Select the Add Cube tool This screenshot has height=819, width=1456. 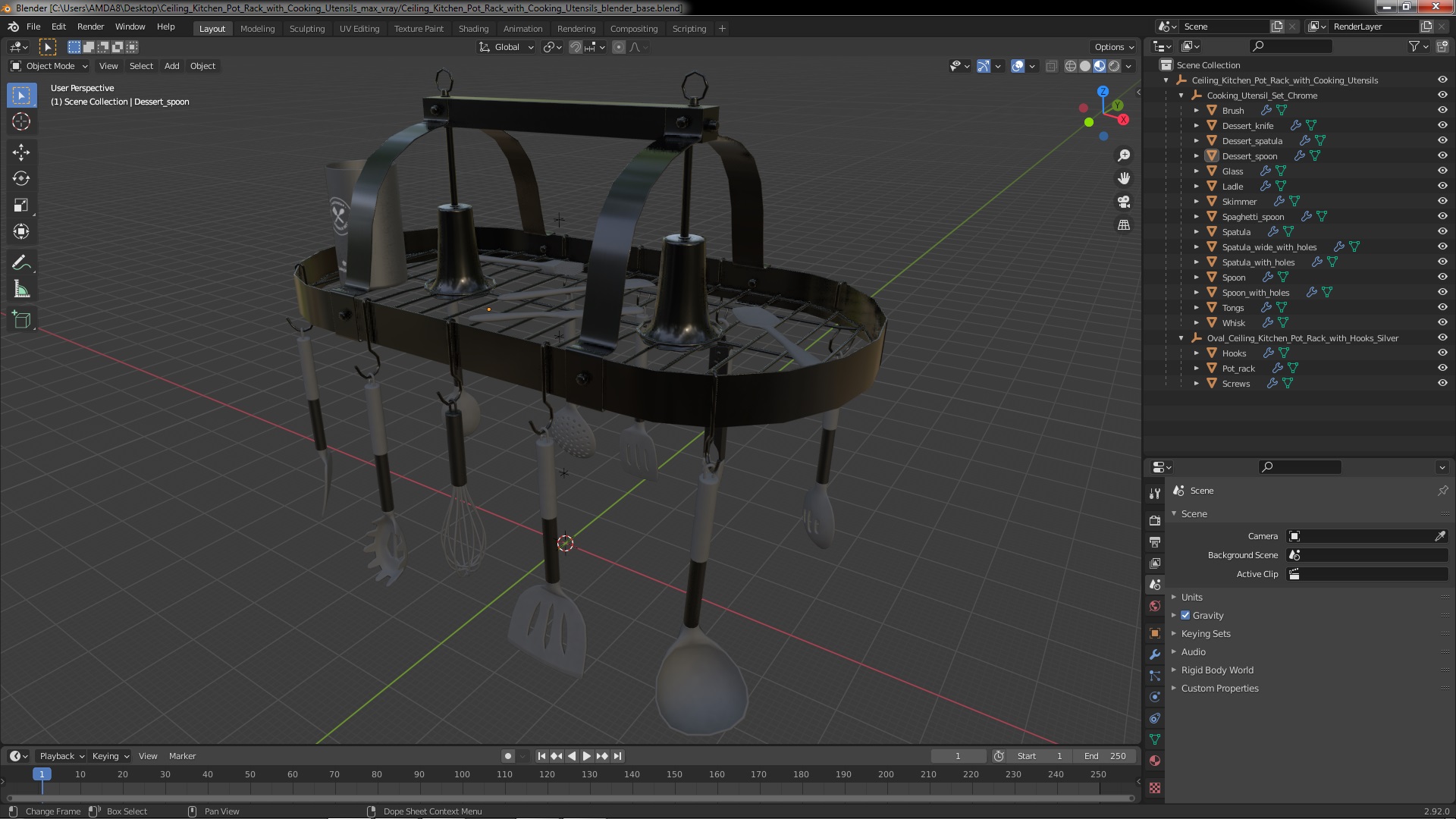(21, 320)
